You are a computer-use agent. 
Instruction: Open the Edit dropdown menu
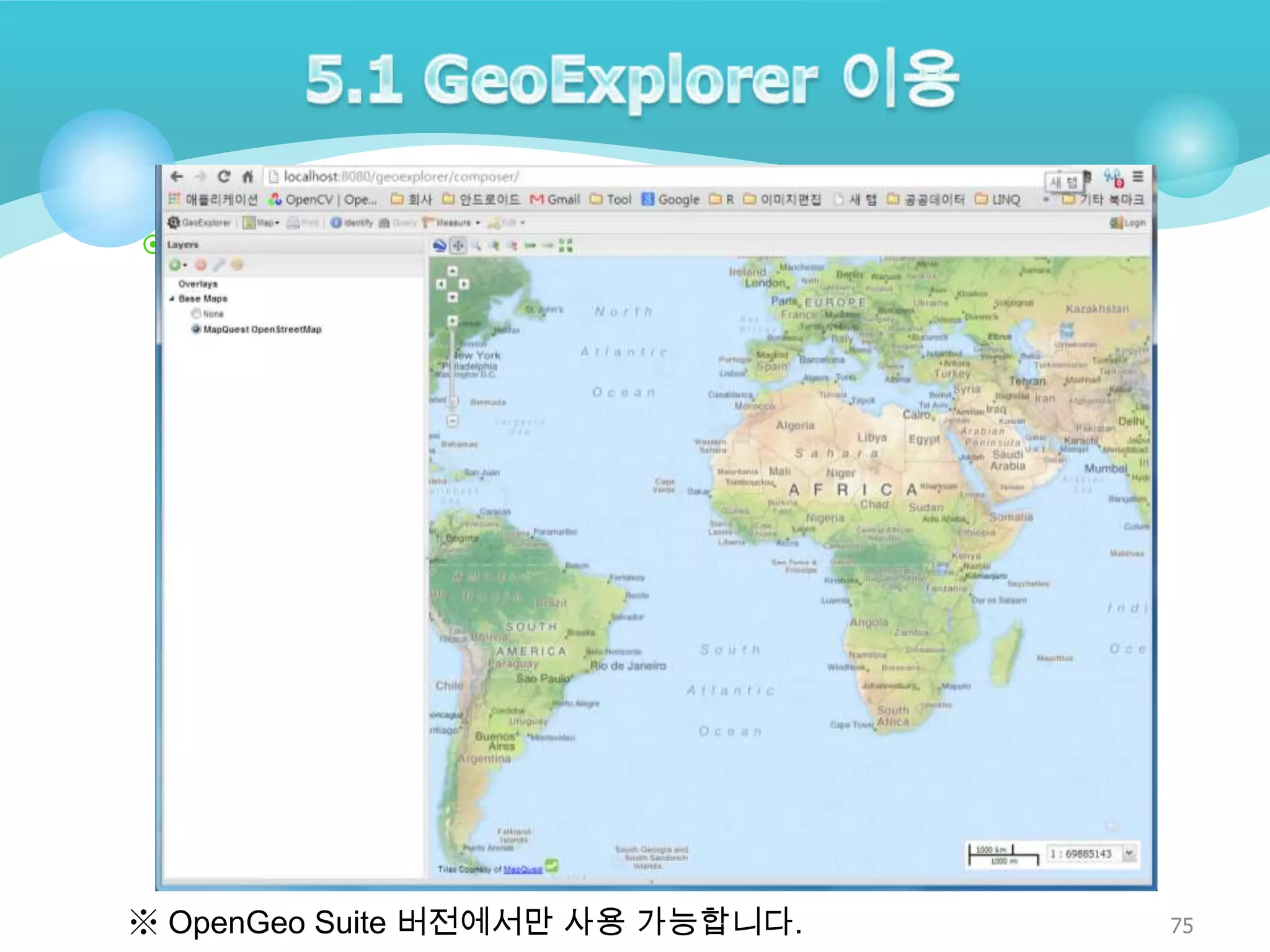[x=507, y=223]
